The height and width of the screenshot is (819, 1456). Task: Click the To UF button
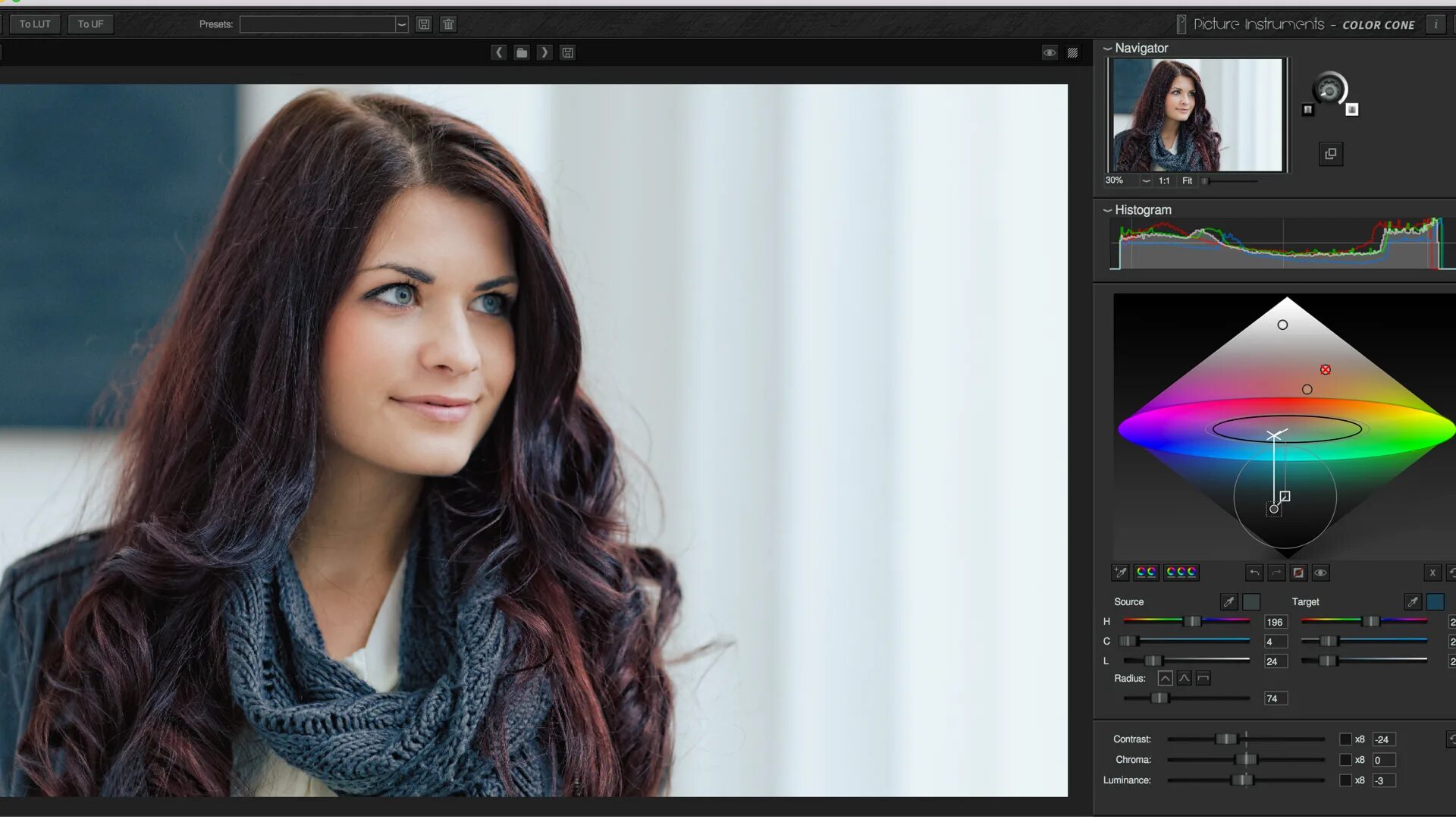[90, 24]
